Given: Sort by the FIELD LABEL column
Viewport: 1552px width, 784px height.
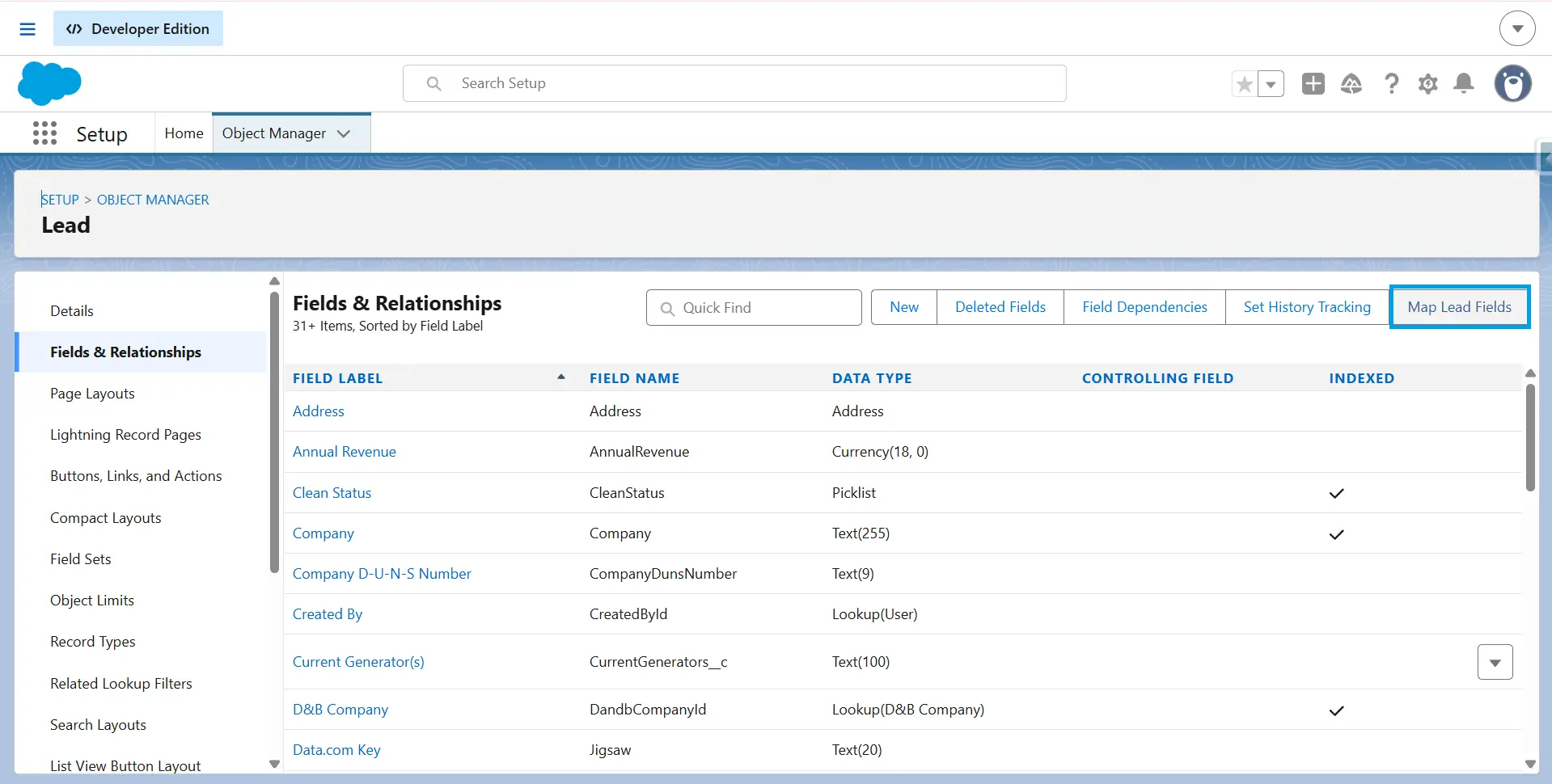Looking at the screenshot, I should [x=338, y=378].
